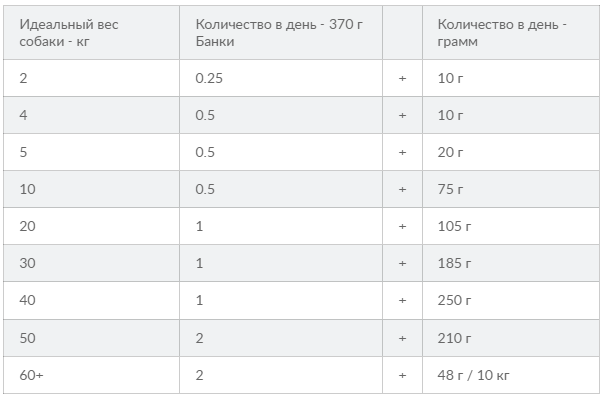Select the 75 г cell
This screenshot has width=604, height=401.
511,189
